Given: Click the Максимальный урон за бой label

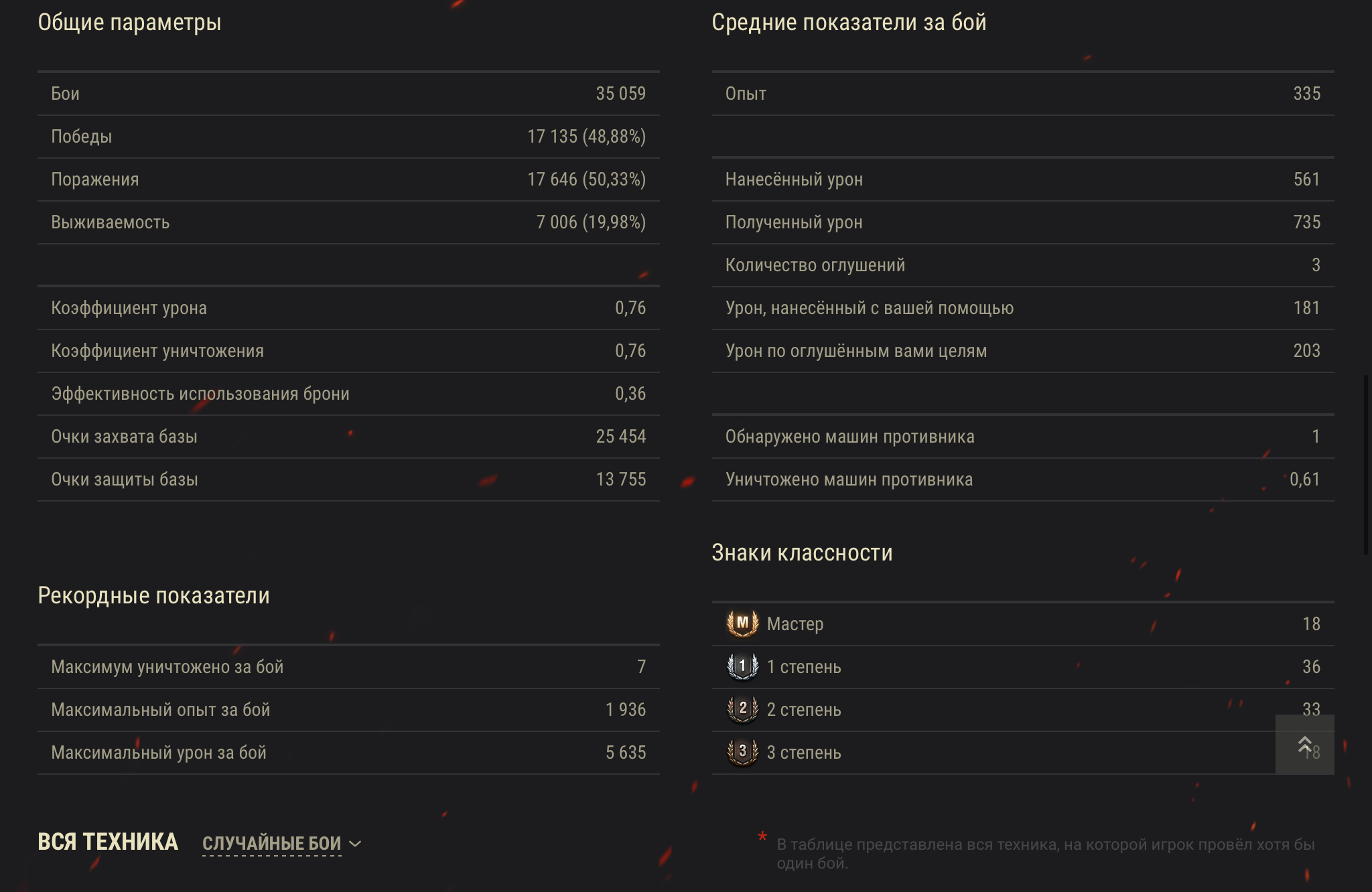Looking at the screenshot, I should point(159,753).
